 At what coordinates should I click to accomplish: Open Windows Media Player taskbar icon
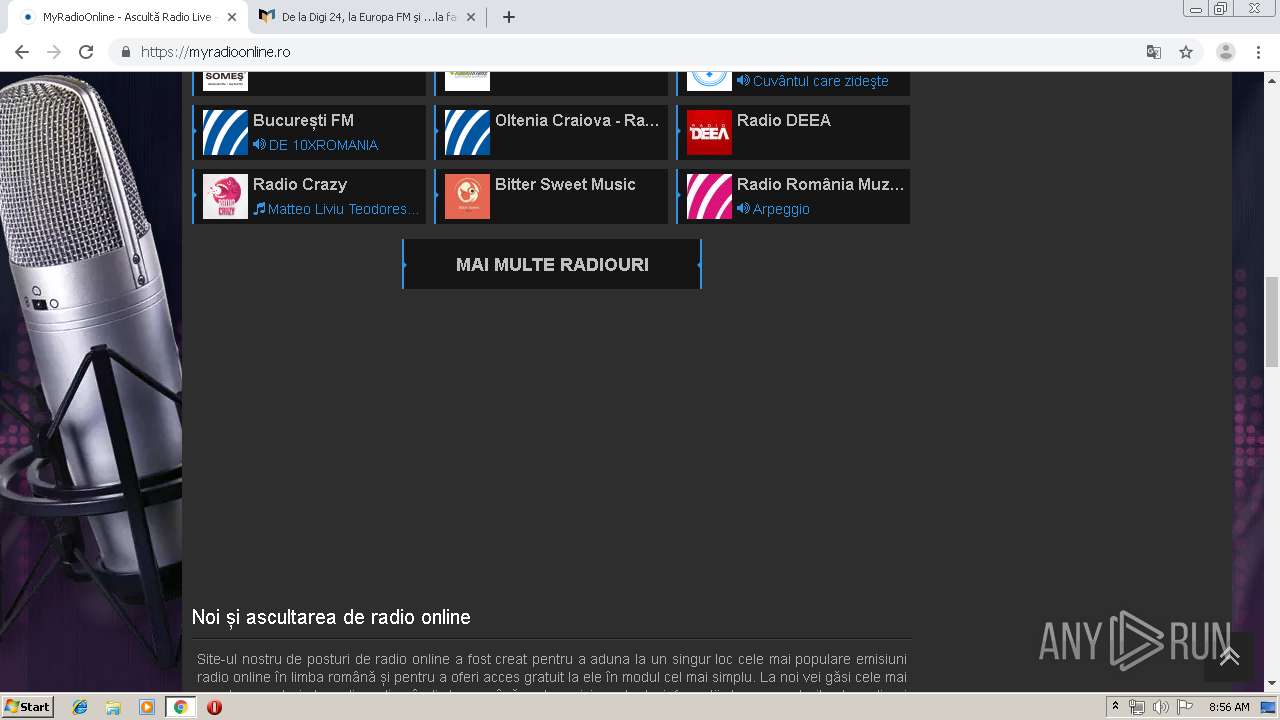[x=147, y=707]
